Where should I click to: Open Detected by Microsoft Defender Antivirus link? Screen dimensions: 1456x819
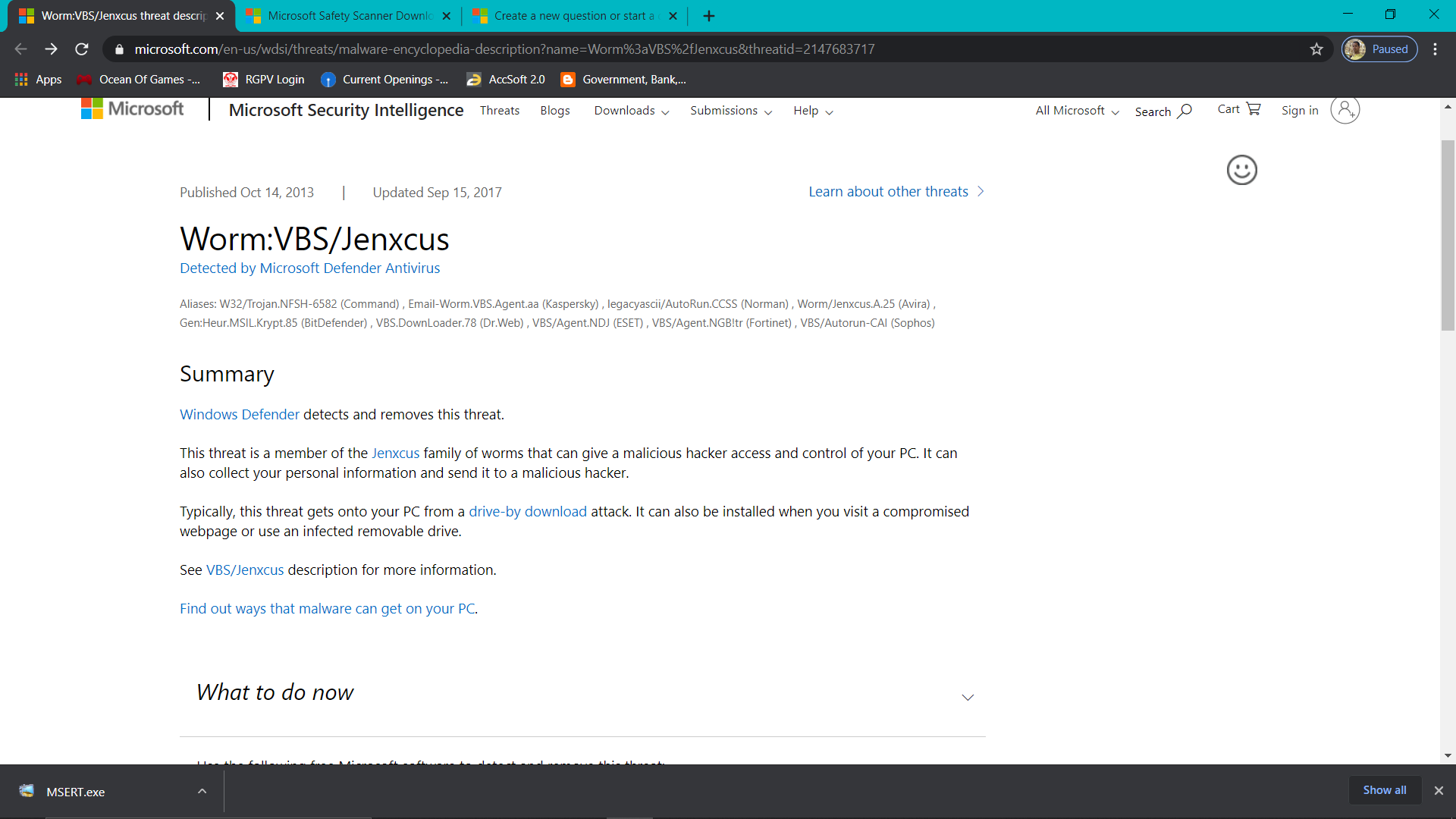(x=309, y=268)
